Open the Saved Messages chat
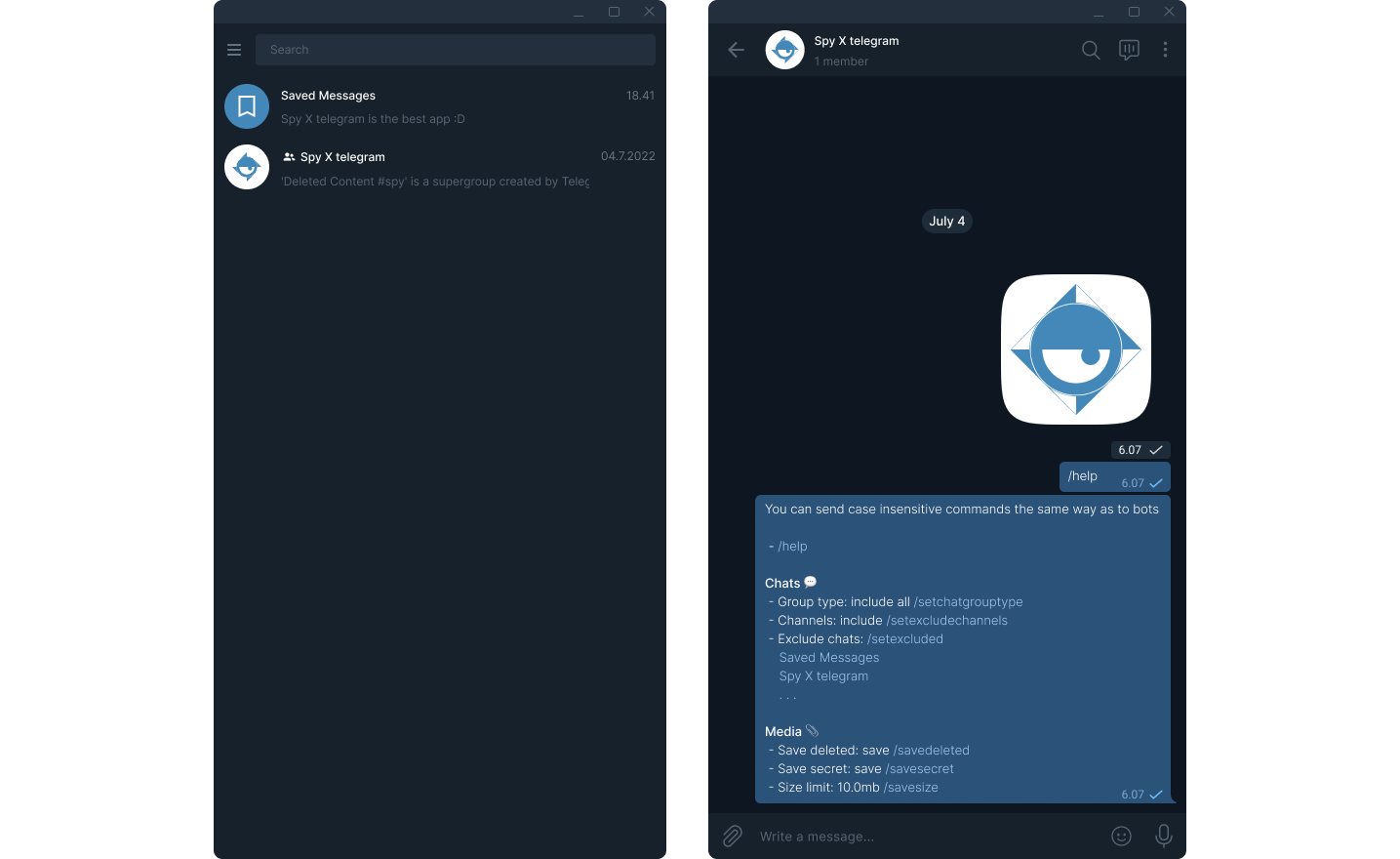1400x859 pixels. [440, 106]
